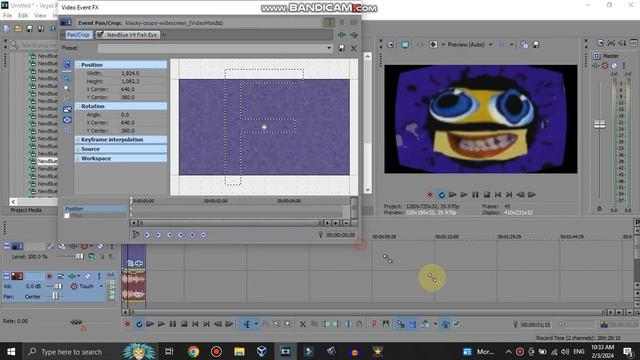The height and width of the screenshot is (360, 640).
Task: Toggle auto ripple in main toolbar
Action: tap(424, 324)
